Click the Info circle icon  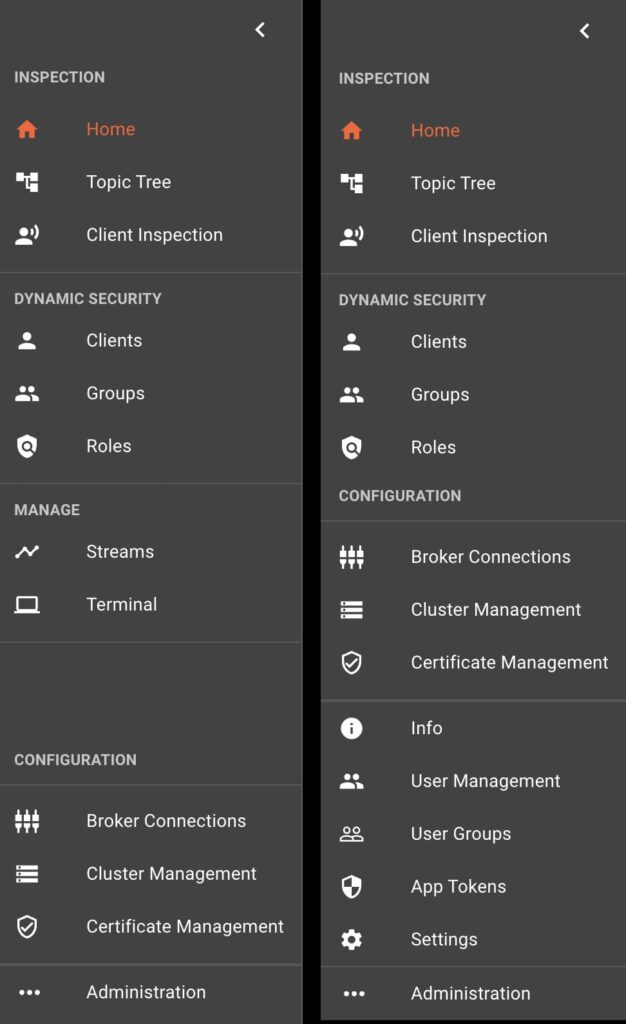click(x=351, y=728)
